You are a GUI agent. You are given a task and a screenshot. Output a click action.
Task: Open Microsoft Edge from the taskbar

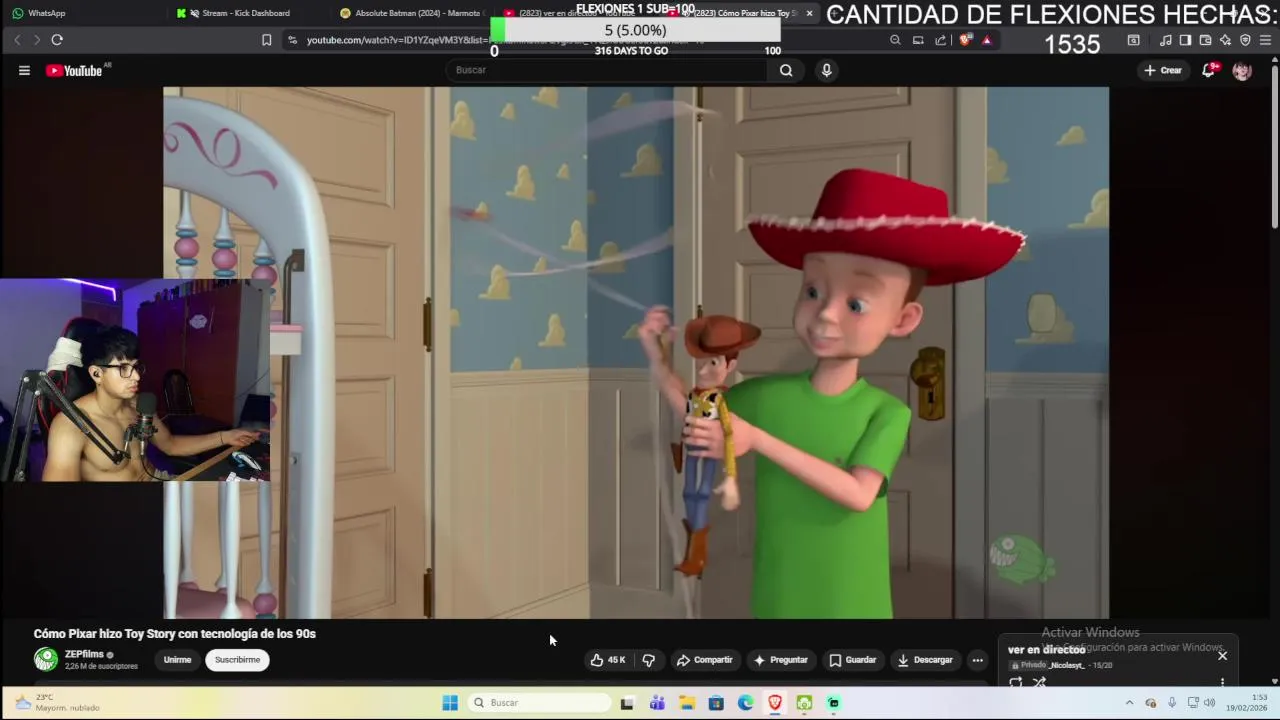point(746,703)
